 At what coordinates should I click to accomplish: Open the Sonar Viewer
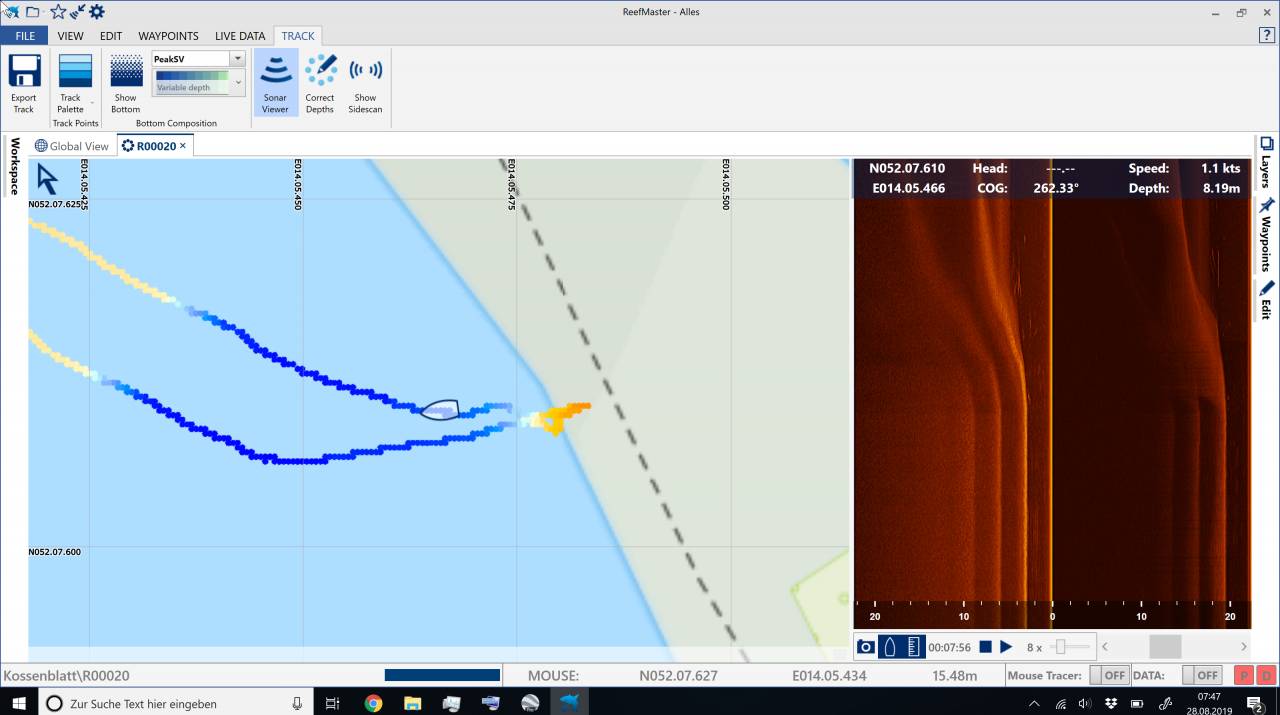point(275,73)
